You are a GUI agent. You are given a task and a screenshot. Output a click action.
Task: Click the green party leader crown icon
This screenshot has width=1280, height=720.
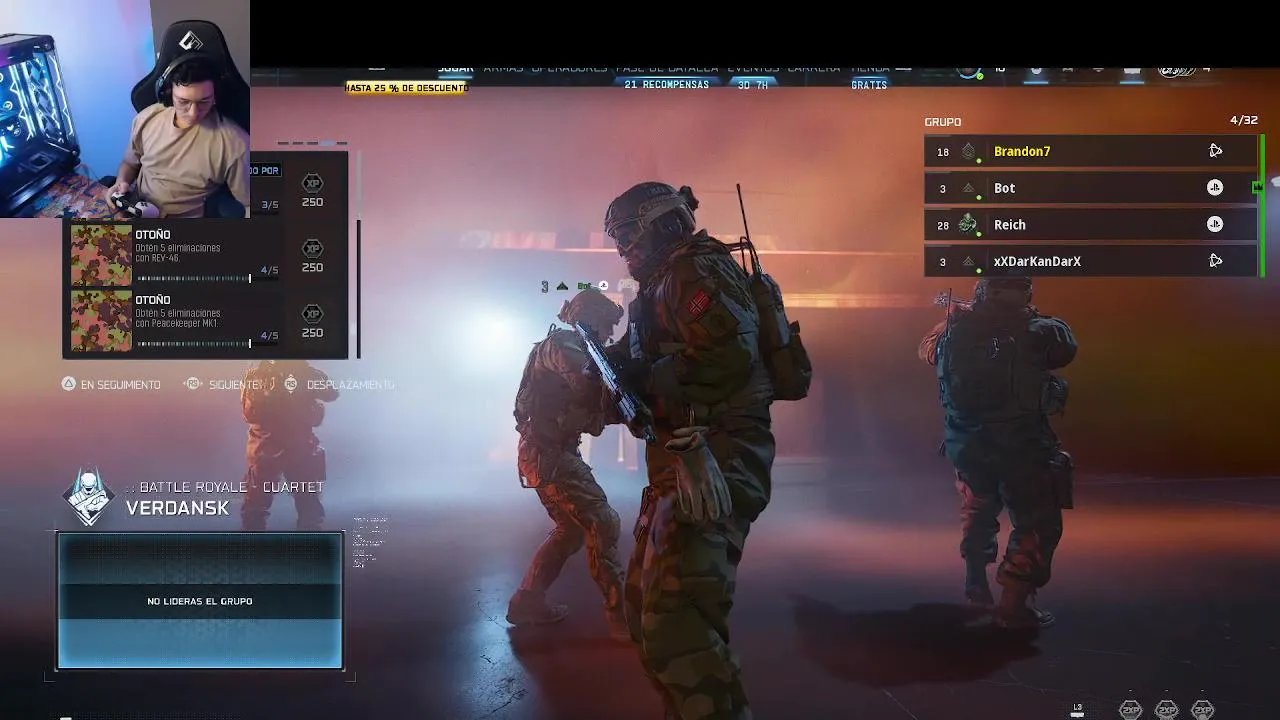coord(1258,187)
